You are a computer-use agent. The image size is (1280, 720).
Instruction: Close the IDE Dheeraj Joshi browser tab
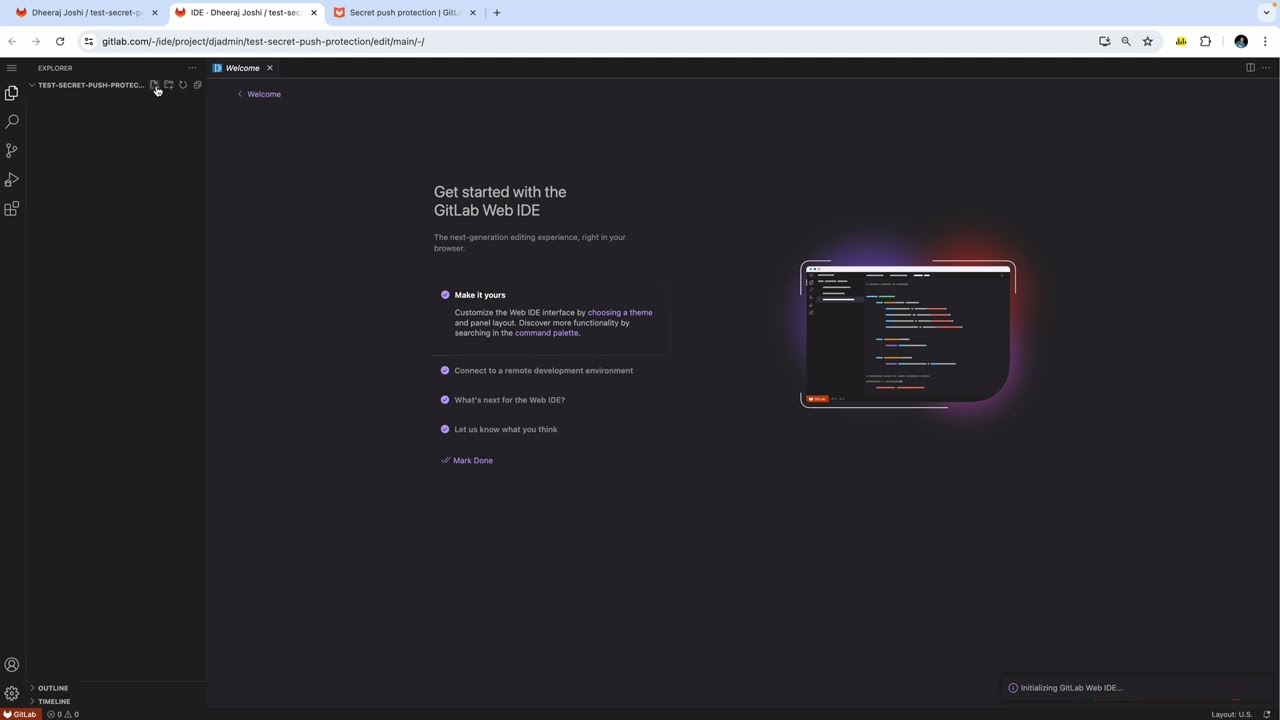pos(314,13)
